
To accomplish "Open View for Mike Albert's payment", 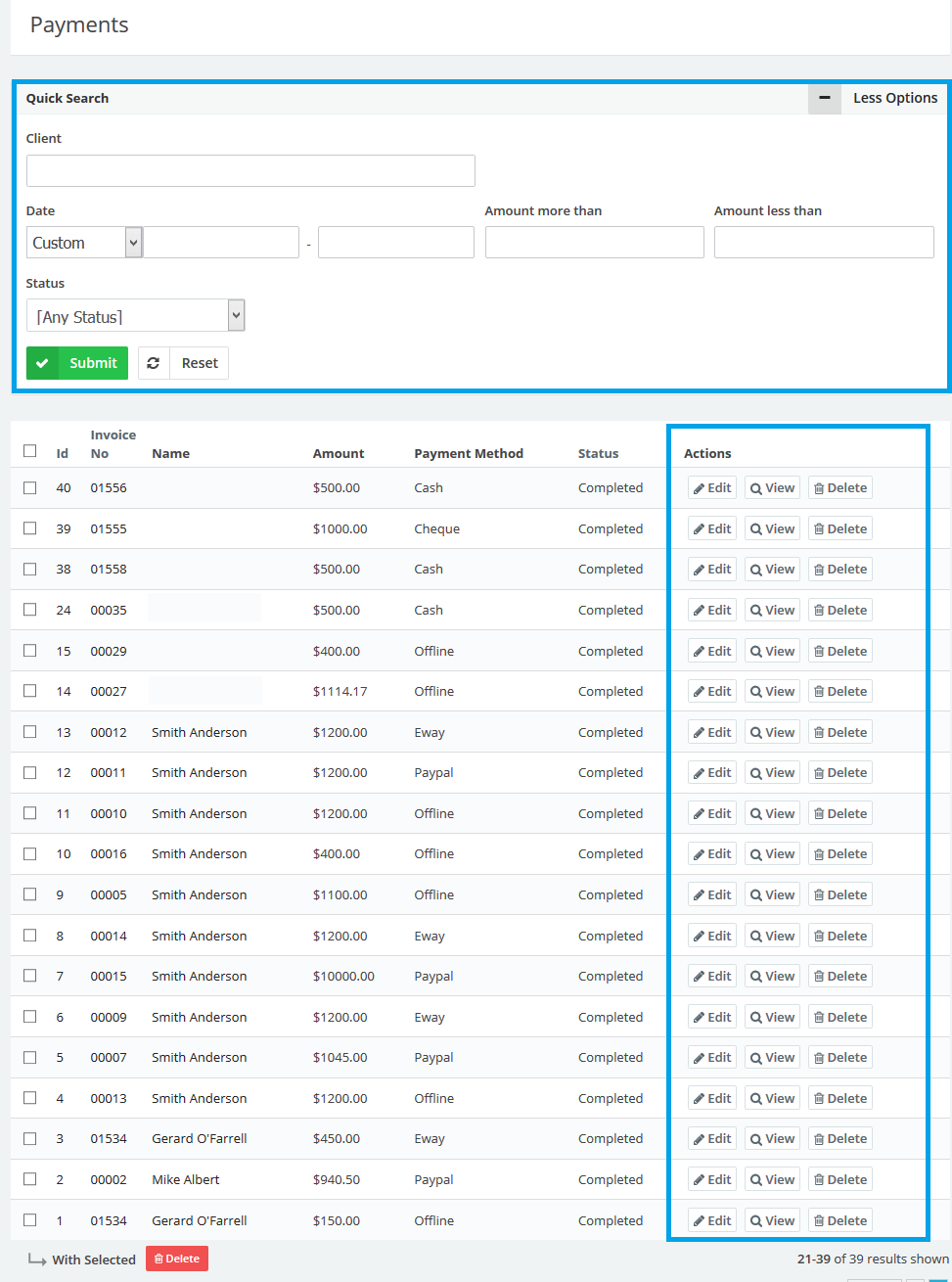I will point(772,1180).
